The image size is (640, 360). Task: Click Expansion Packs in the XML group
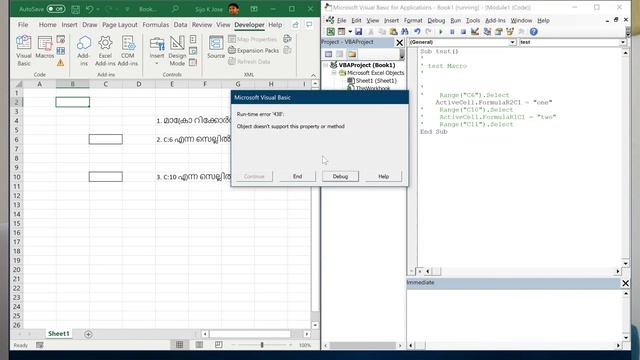(253, 50)
